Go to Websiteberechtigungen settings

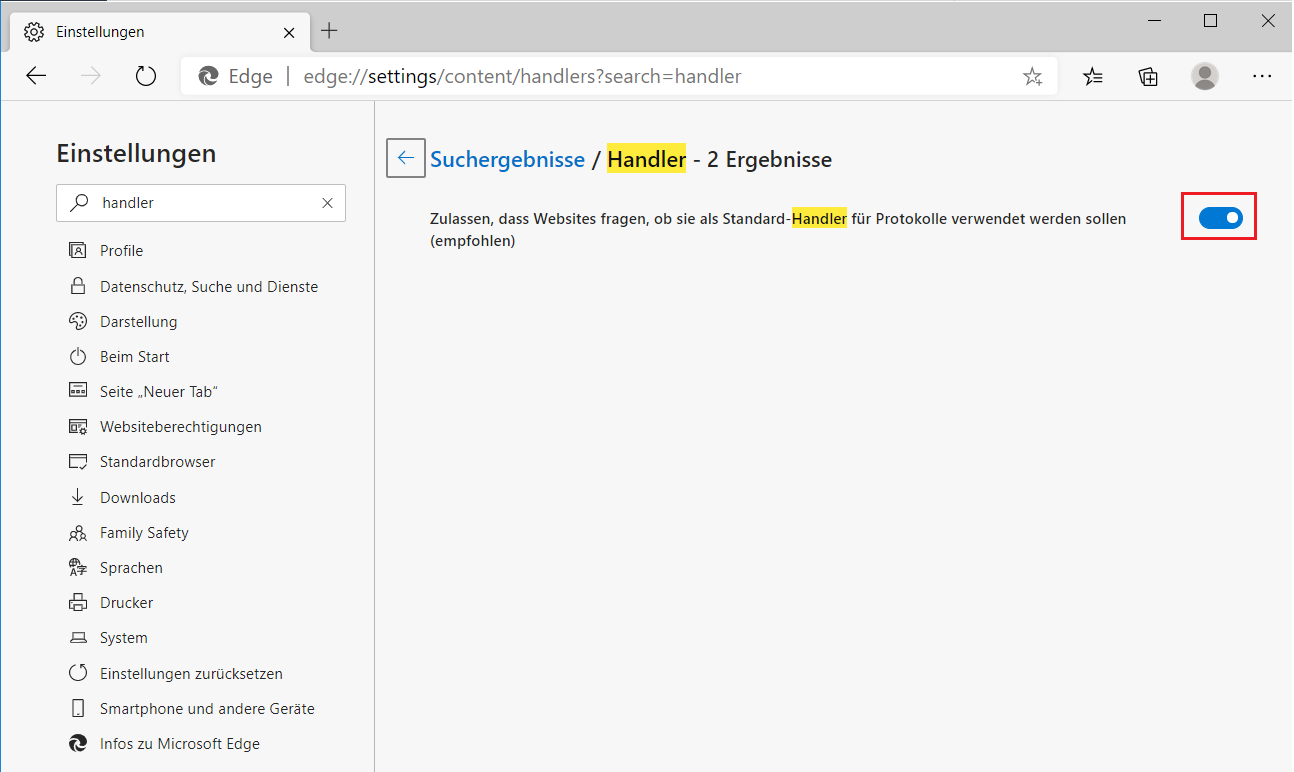tap(180, 427)
